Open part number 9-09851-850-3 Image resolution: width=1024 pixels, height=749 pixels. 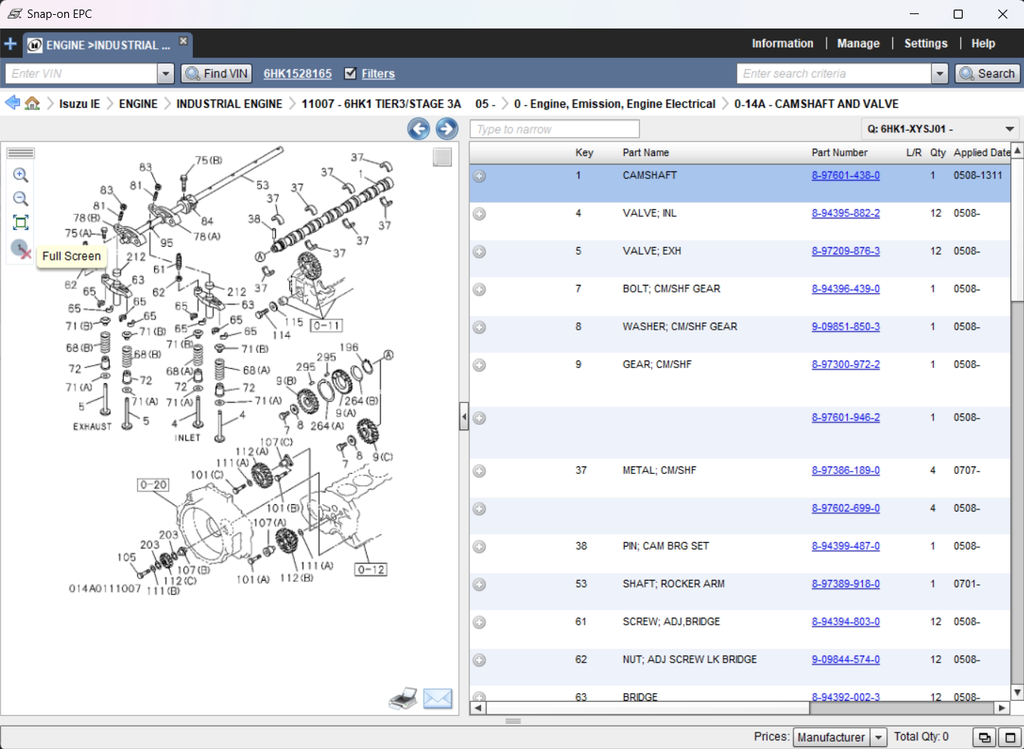(846, 327)
